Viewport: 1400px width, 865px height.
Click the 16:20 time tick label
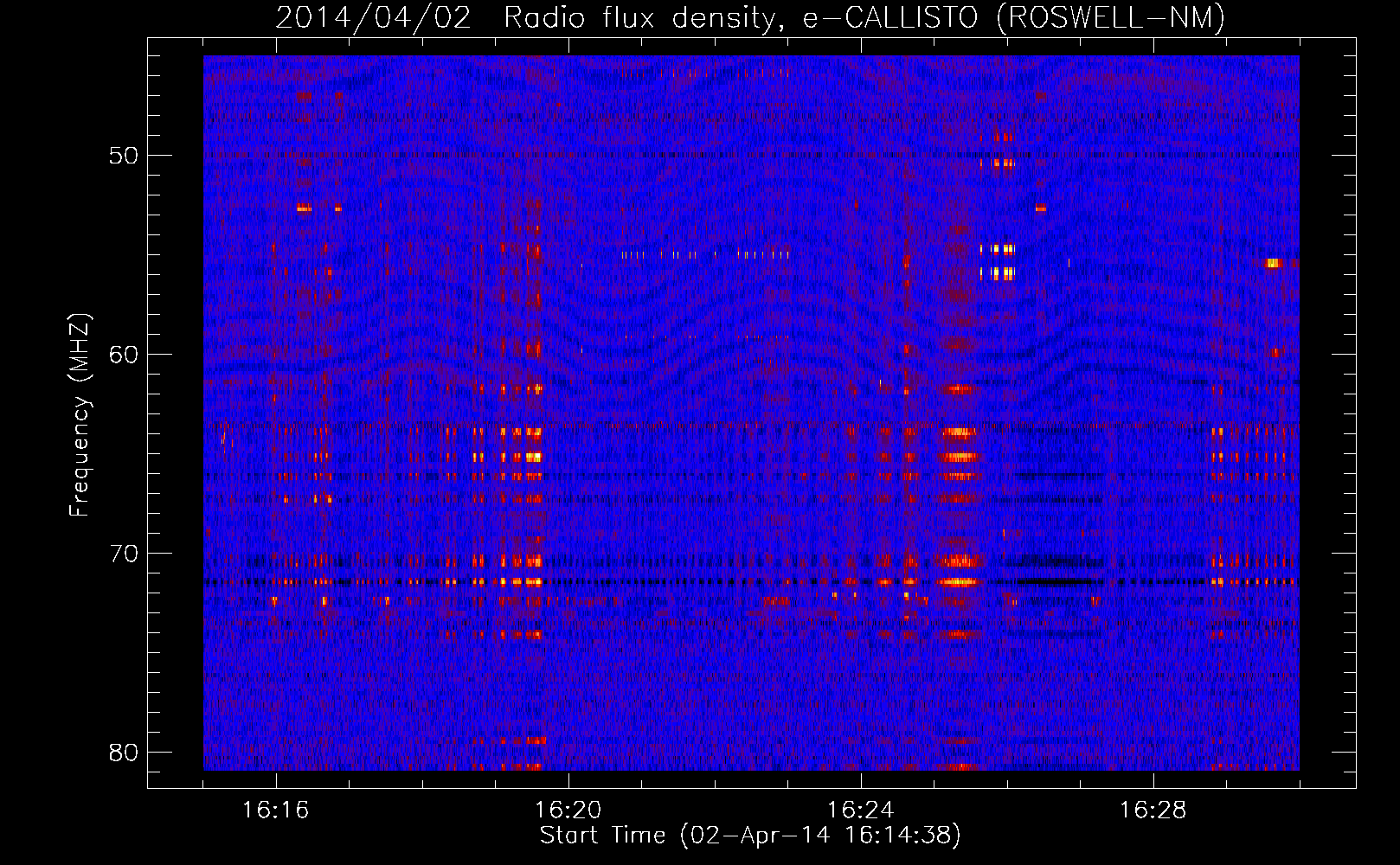568,811
